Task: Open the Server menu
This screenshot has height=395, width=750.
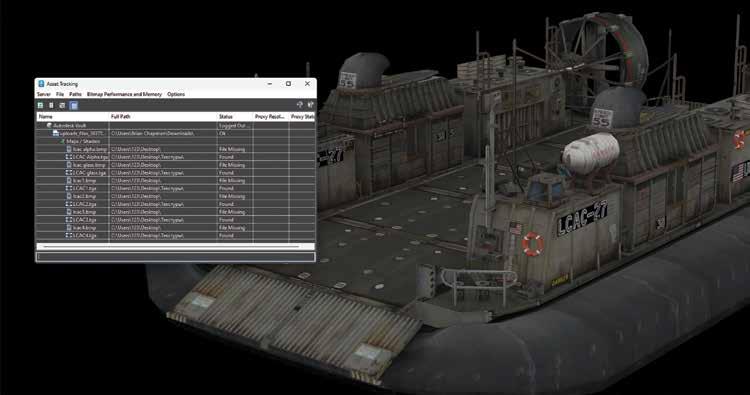Action: click(44, 94)
